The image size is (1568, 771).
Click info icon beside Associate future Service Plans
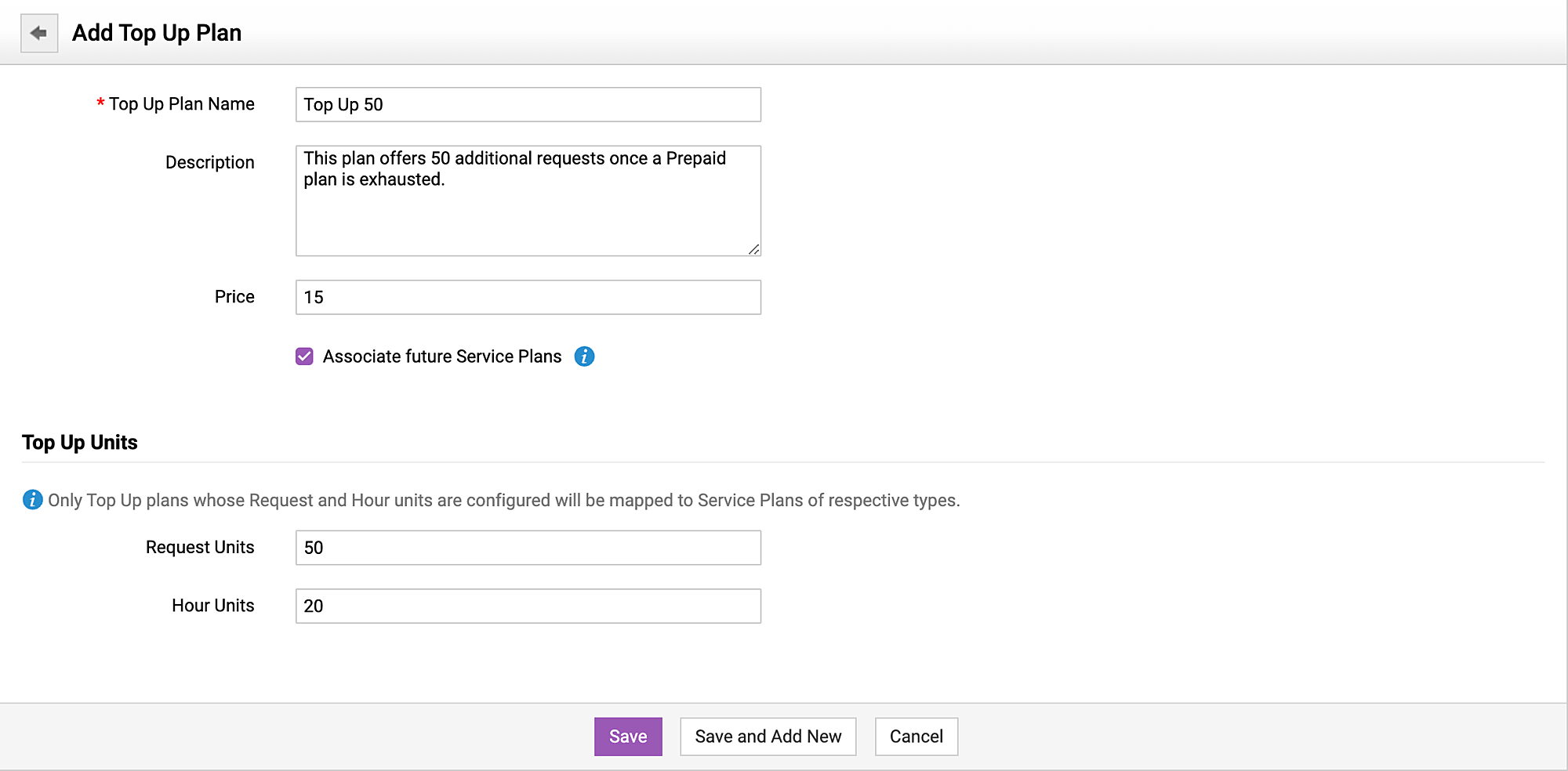point(584,357)
